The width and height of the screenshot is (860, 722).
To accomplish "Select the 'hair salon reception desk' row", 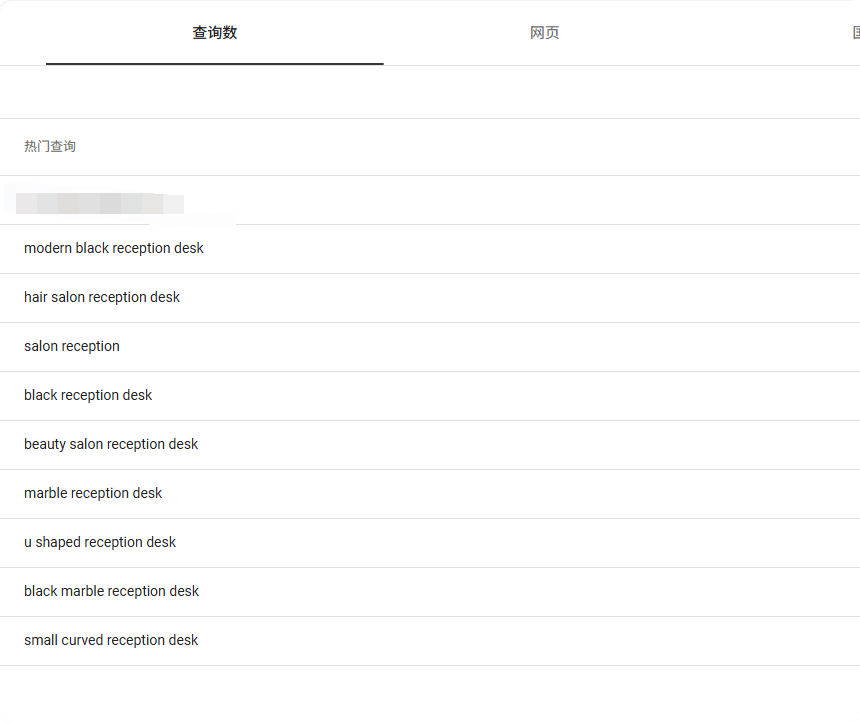I will [x=102, y=297].
